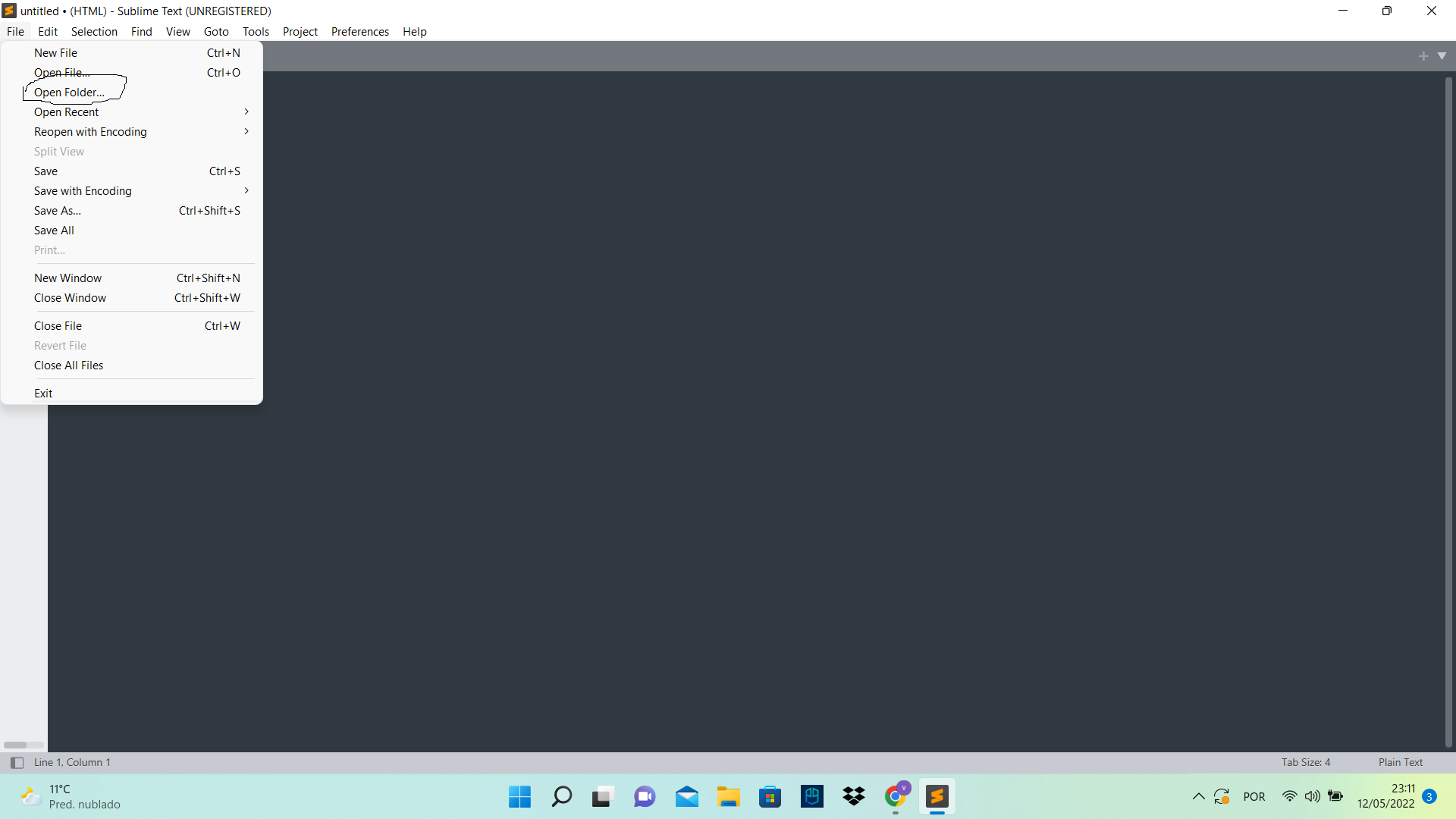Select Split View menu item
The width and height of the screenshot is (1456, 819).
click(x=58, y=151)
